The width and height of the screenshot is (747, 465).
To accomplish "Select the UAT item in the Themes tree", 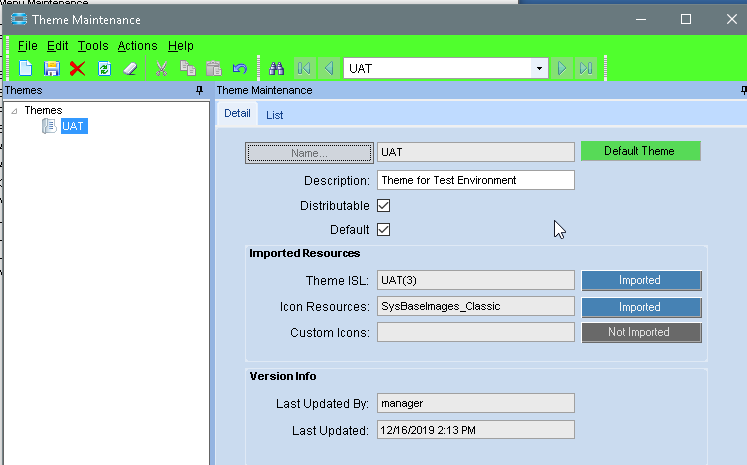I will pos(74,126).
